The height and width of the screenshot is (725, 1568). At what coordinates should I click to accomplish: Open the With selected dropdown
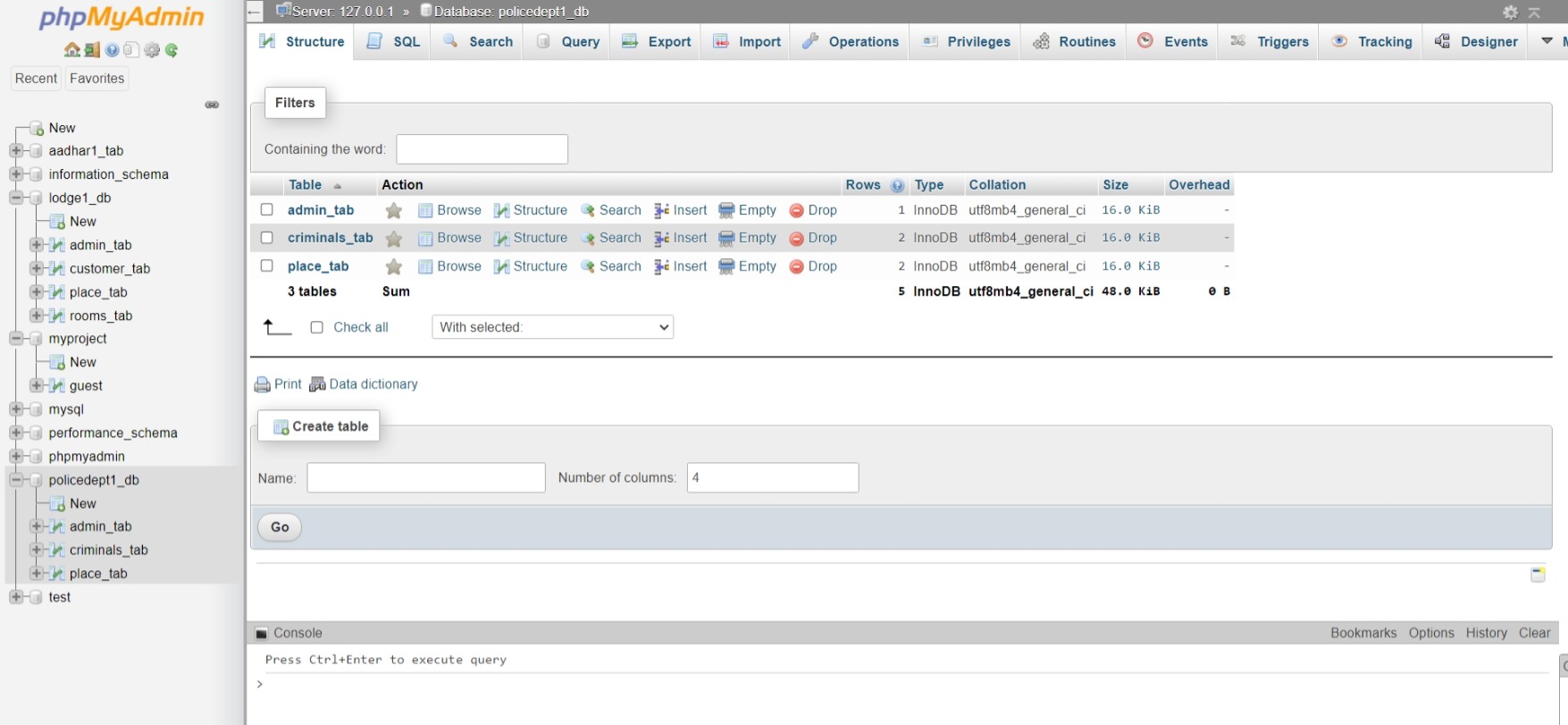point(552,327)
